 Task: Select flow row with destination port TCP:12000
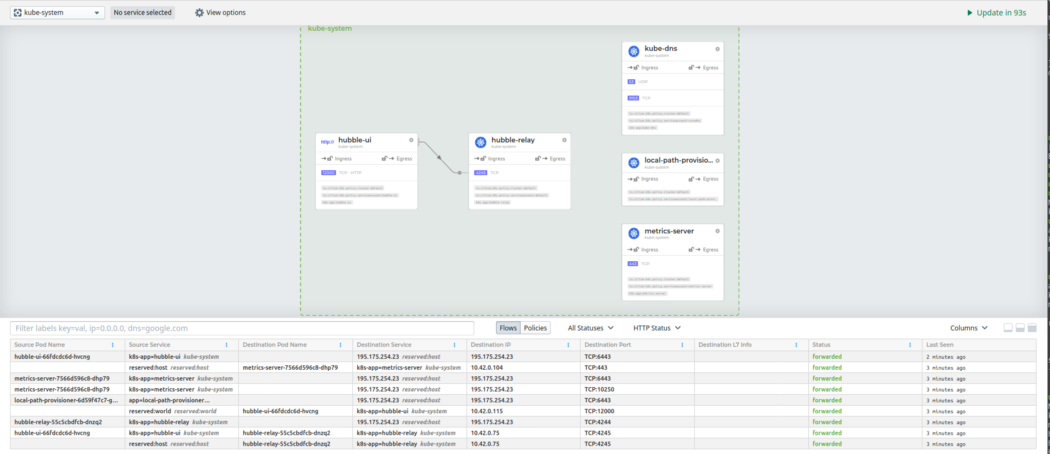coord(524,411)
